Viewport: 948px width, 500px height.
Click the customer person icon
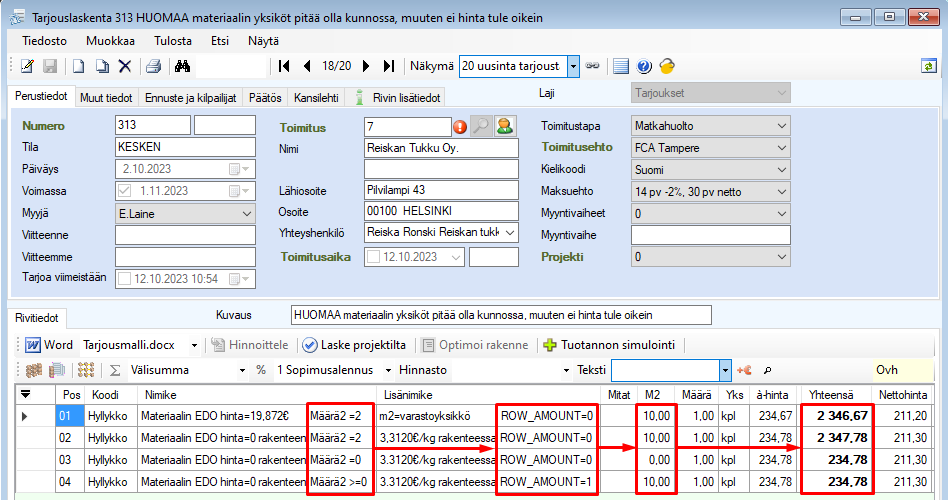[x=505, y=126]
